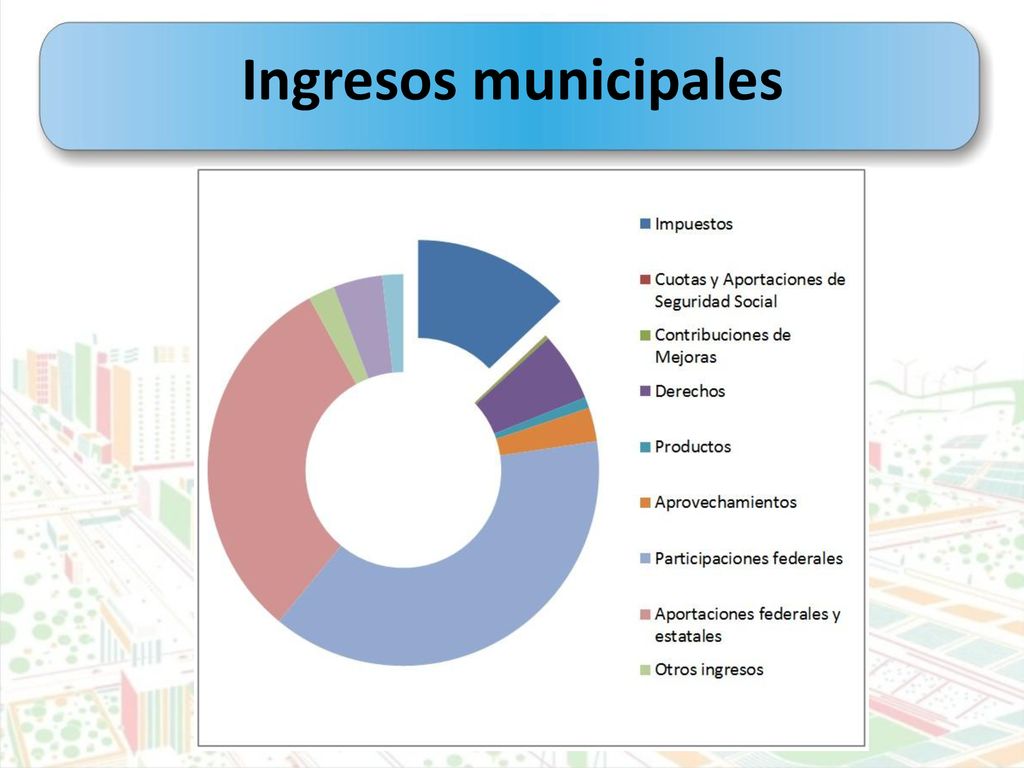The height and width of the screenshot is (768, 1024).
Task: Click the Impuestos blue legend swatch
Action: click(x=645, y=224)
